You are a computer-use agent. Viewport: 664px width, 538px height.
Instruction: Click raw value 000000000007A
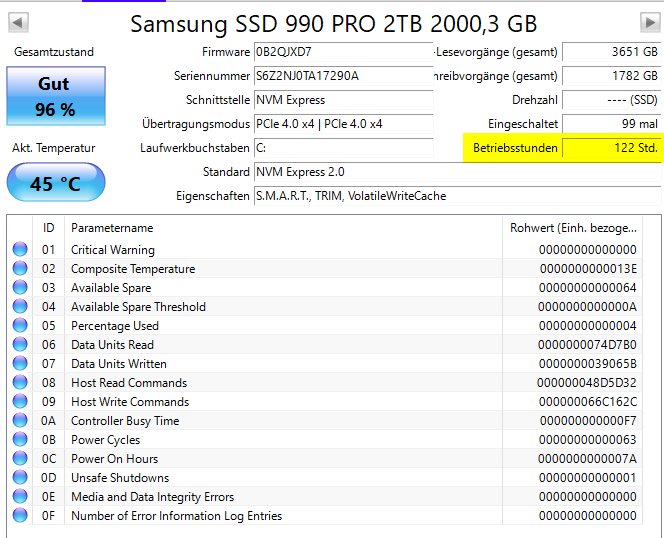point(587,459)
